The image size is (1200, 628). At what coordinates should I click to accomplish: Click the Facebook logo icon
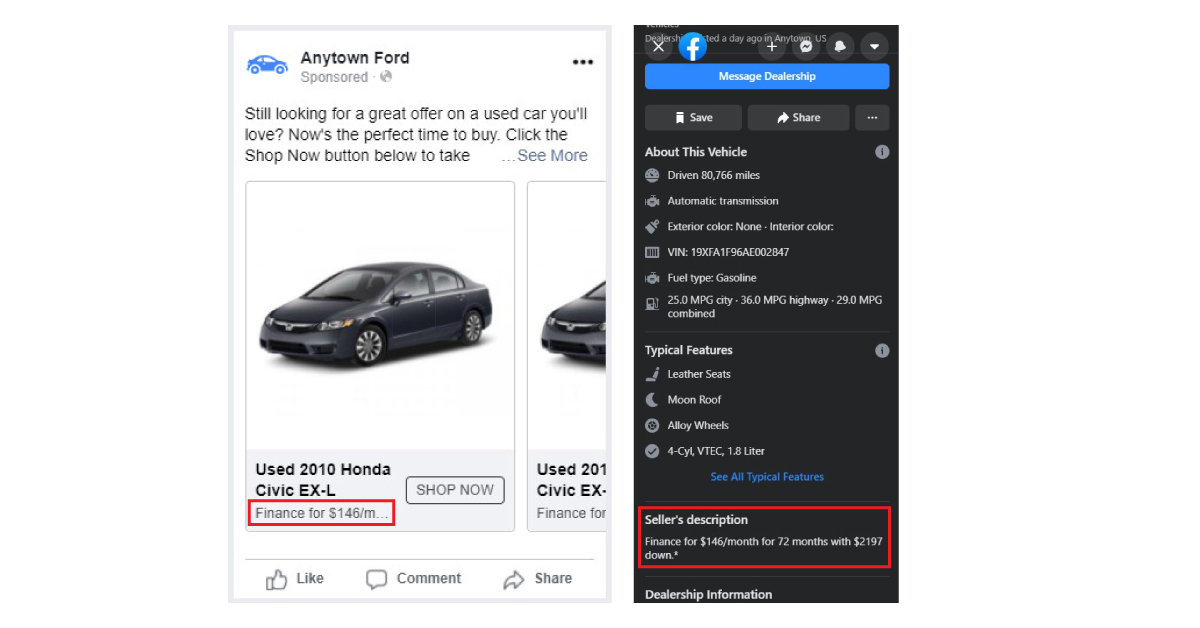click(x=692, y=46)
